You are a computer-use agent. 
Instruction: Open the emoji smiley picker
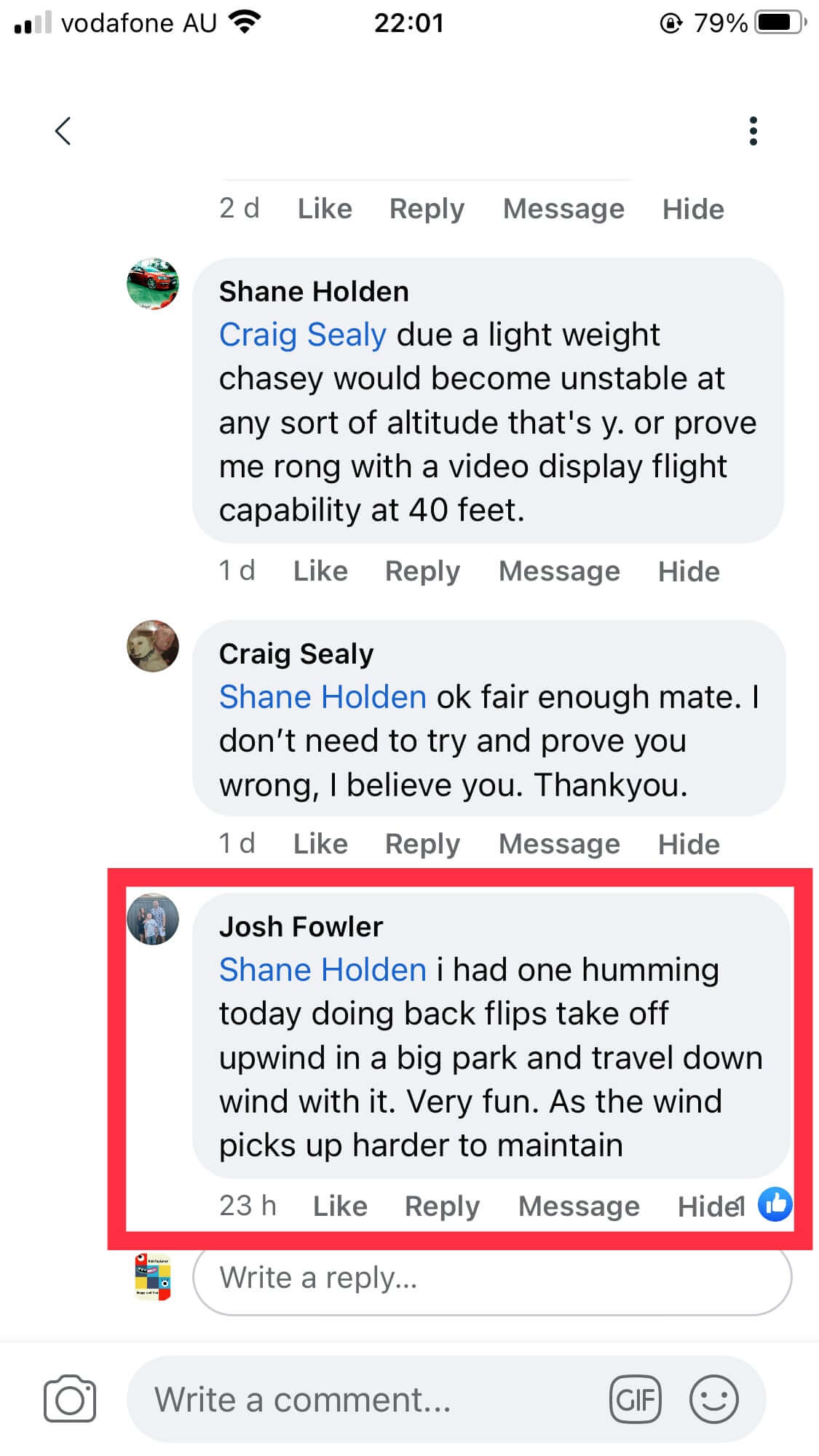tap(713, 1399)
